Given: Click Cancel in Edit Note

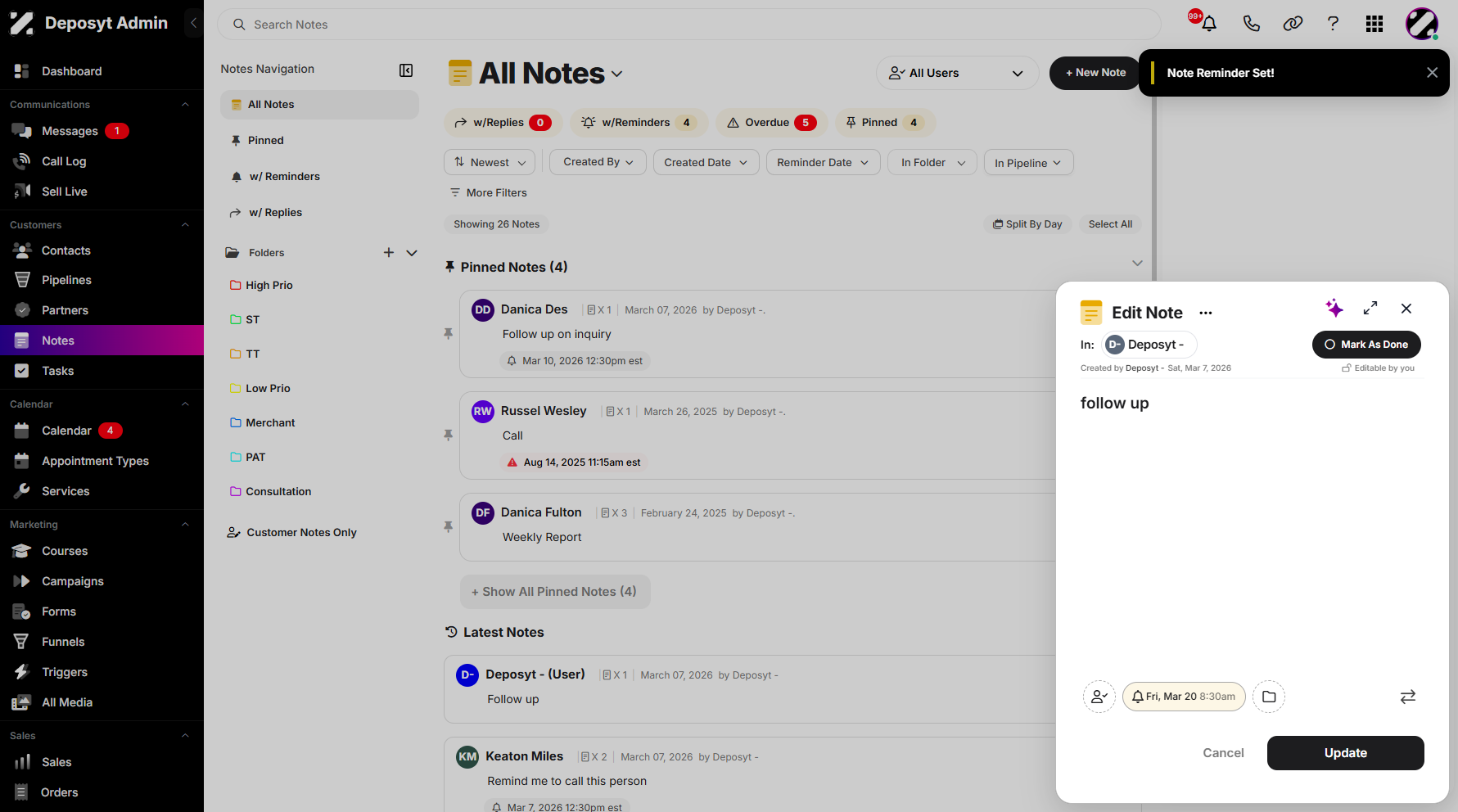Looking at the screenshot, I should [1223, 753].
